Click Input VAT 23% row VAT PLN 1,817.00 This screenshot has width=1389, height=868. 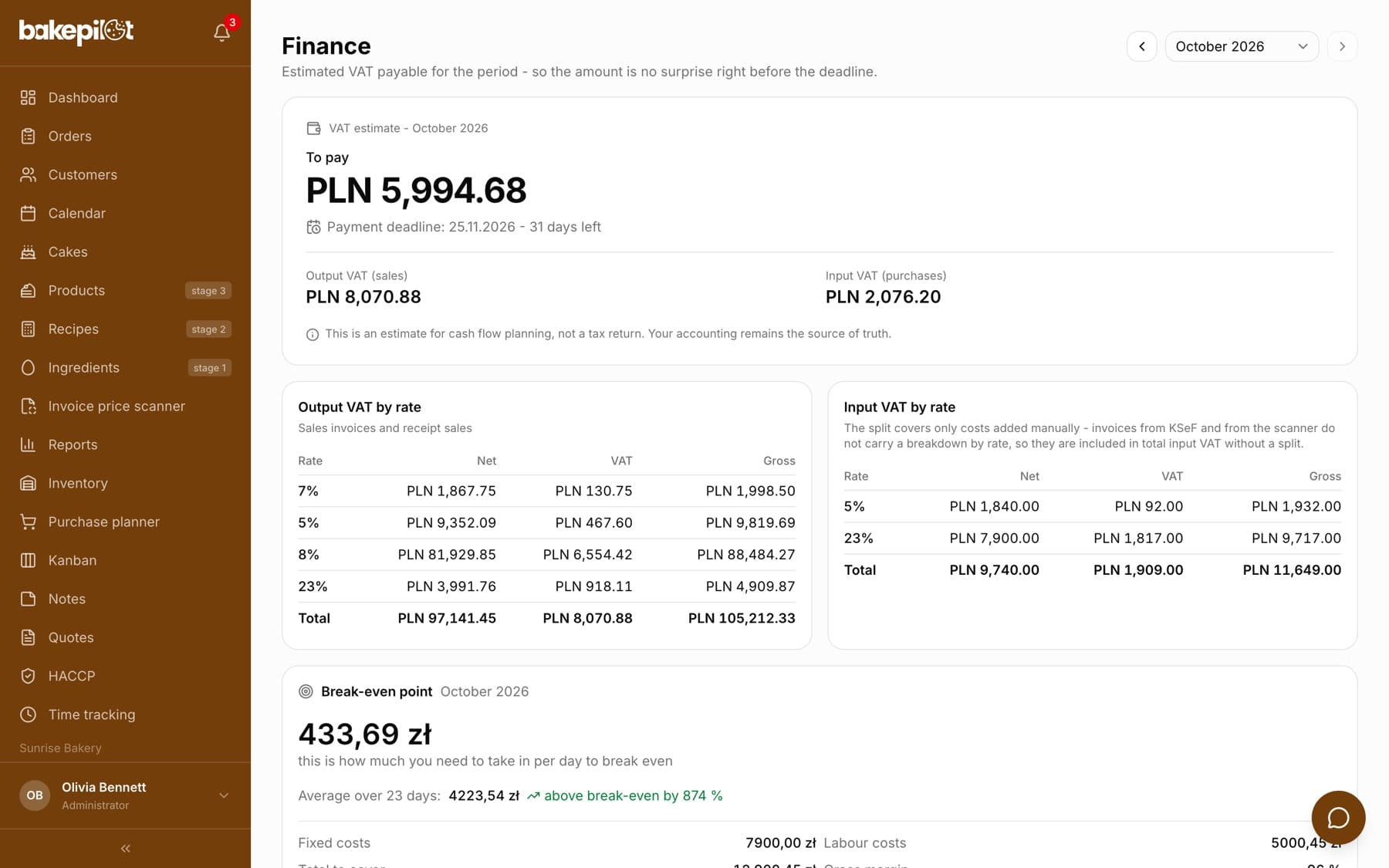1138,539
